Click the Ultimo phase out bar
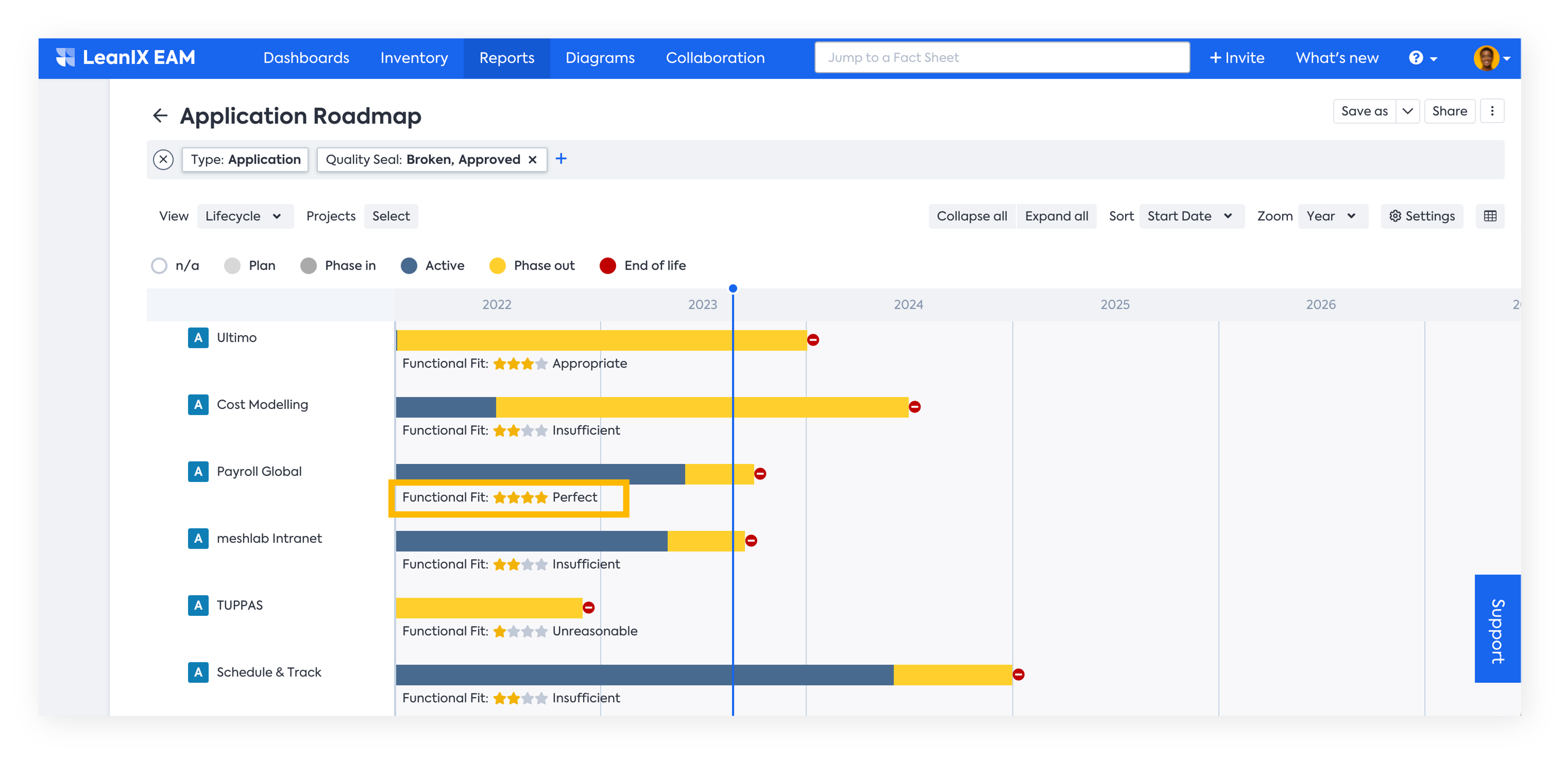 coord(601,339)
